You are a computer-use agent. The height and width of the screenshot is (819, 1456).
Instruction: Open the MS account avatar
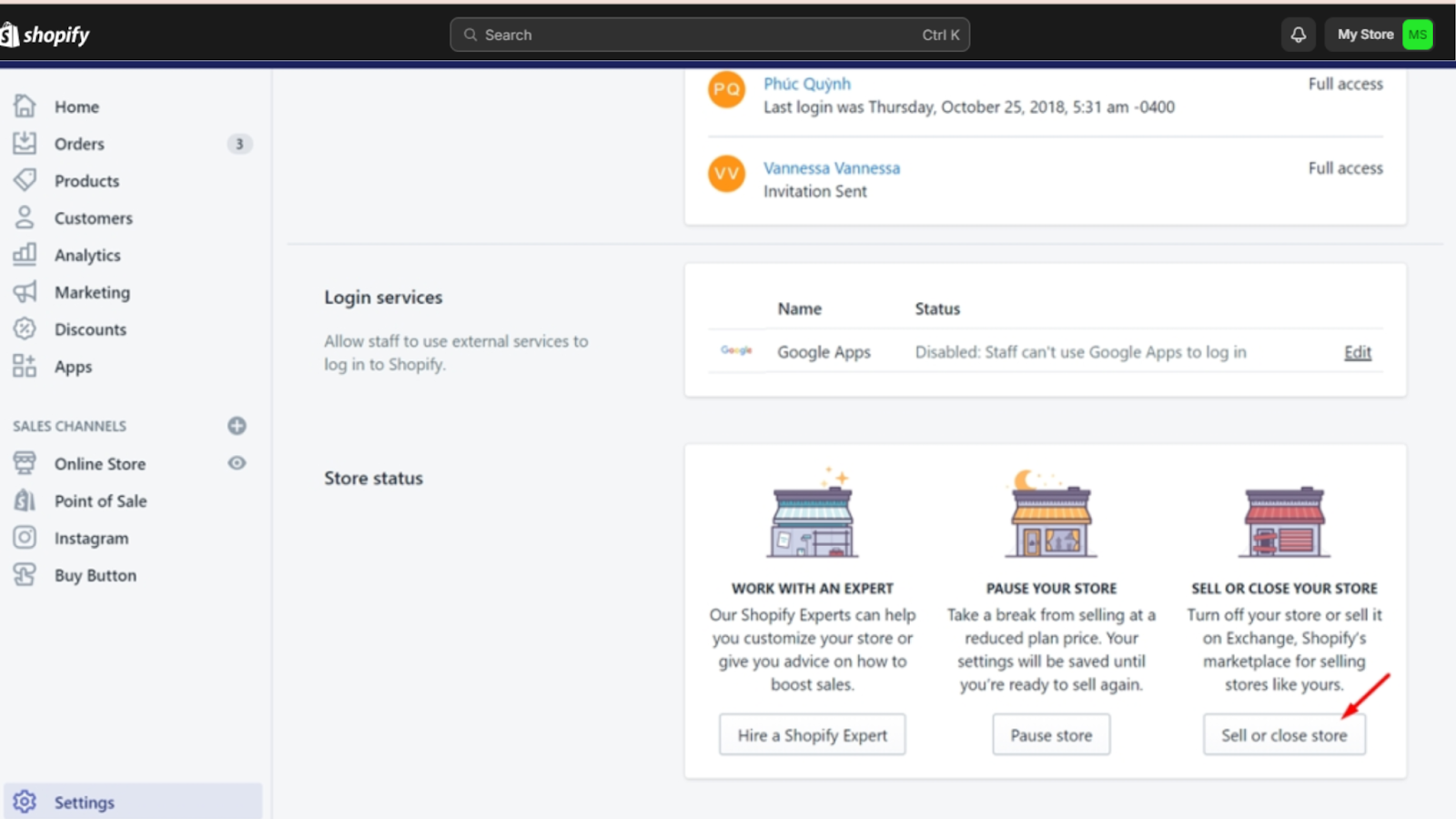[x=1417, y=35]
